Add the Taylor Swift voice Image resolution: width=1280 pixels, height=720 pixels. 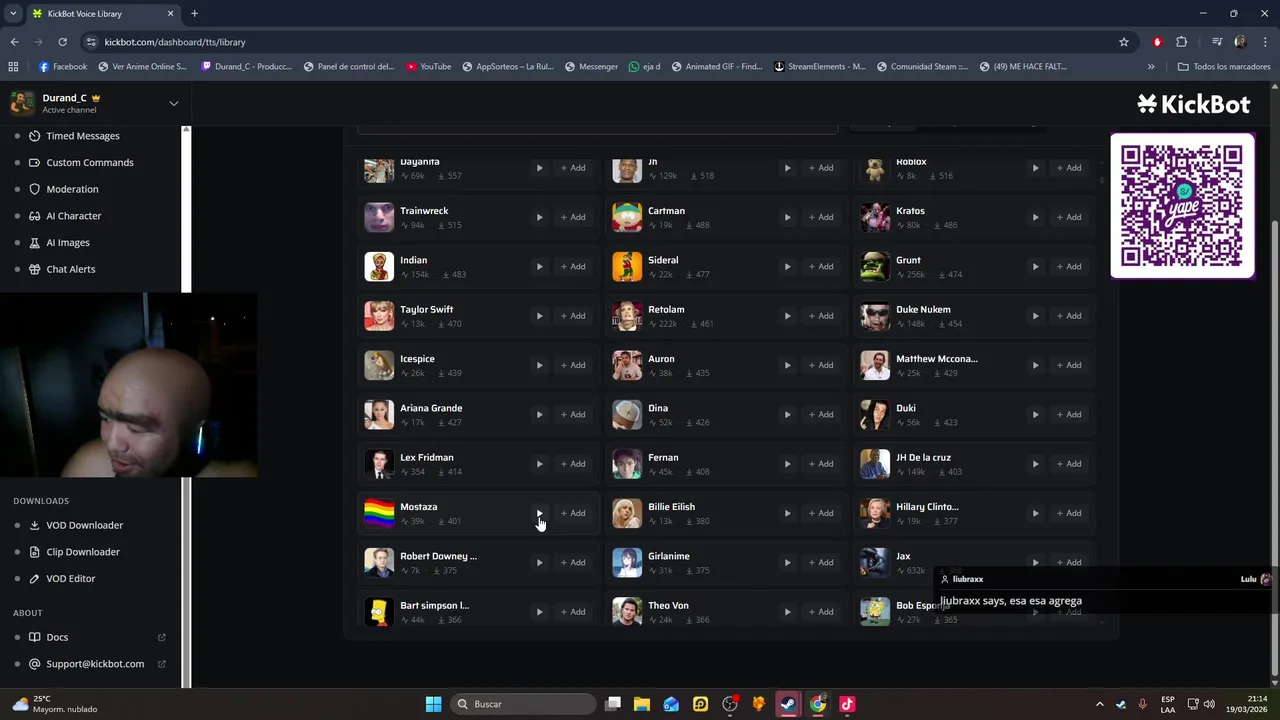click(x=573, y=316)
